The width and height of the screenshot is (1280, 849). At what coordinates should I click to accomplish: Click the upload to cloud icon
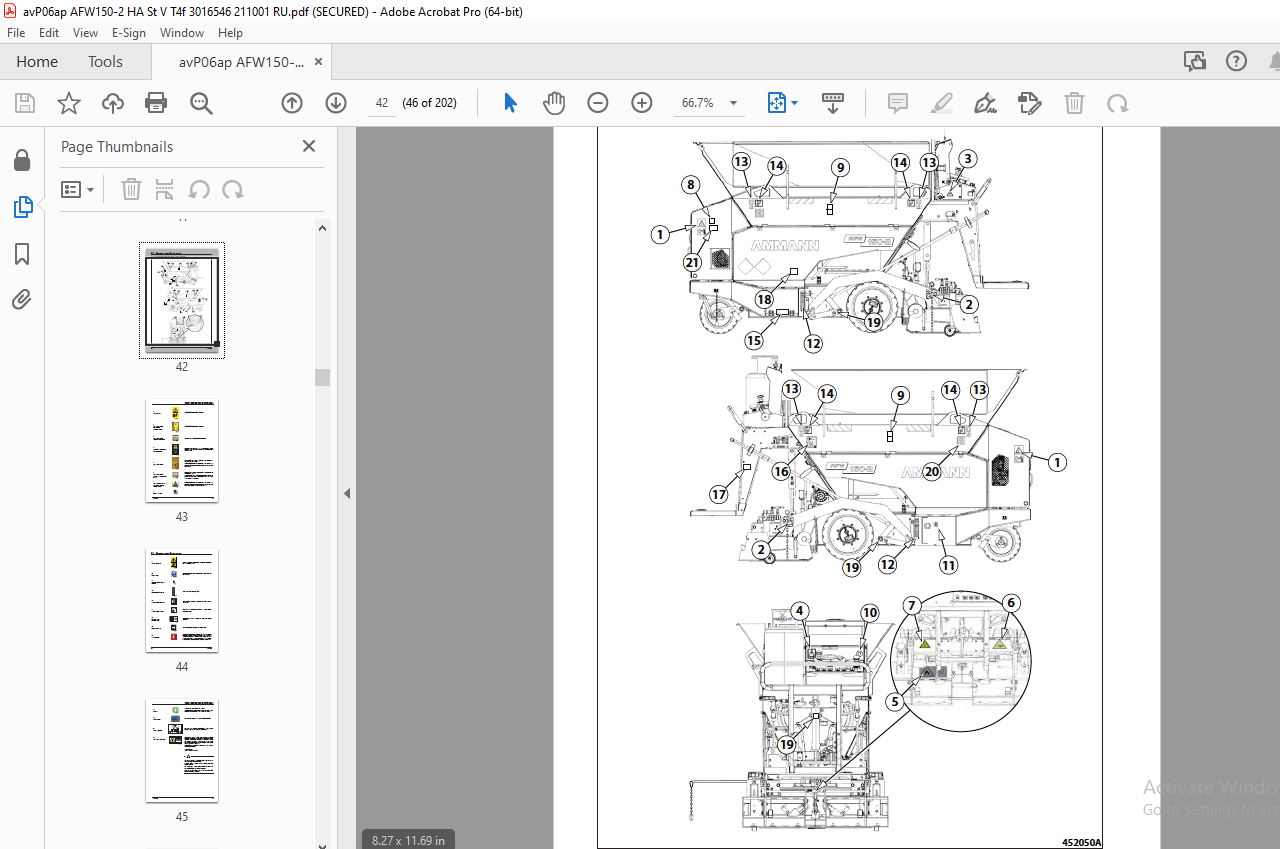coord(113,103)
